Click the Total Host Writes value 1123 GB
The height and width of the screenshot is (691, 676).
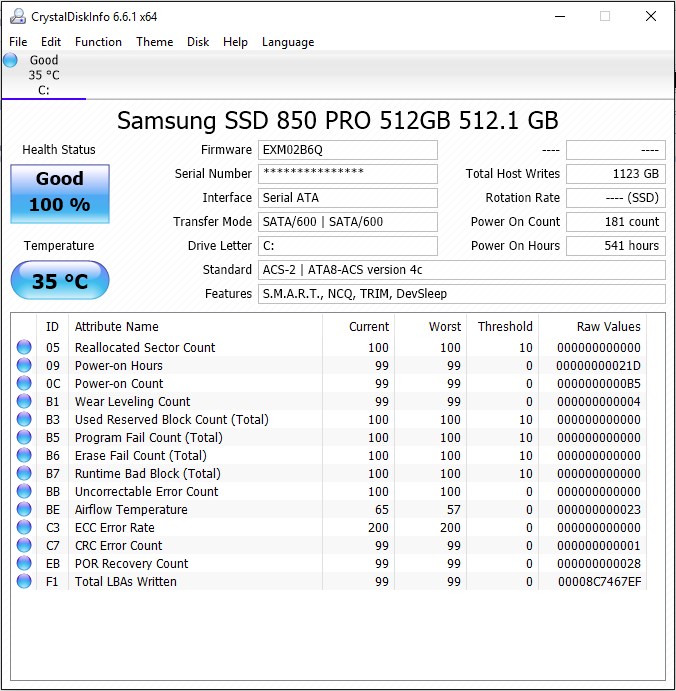pos(616,174)
